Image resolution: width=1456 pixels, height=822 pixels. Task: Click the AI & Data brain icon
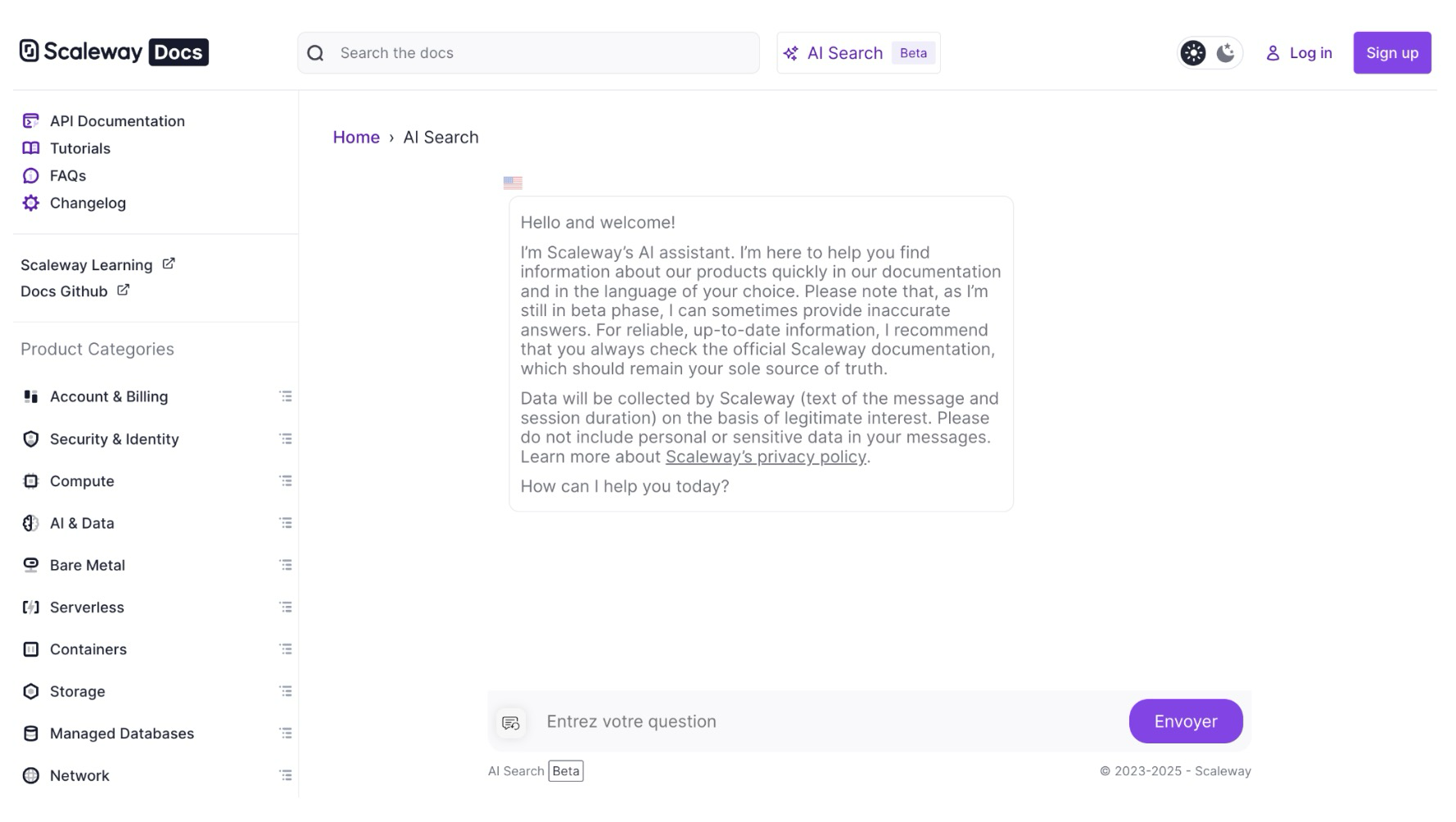coord(31,523)
